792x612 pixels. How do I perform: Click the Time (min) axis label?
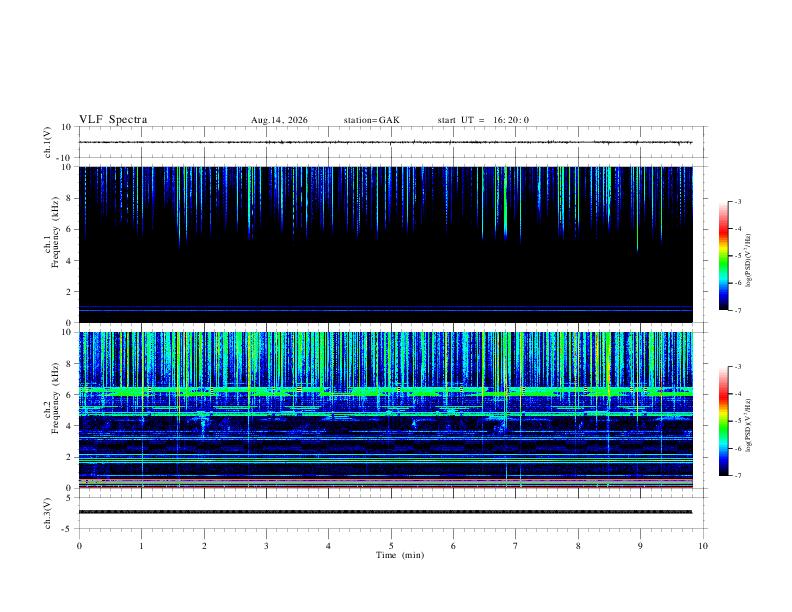400,555
